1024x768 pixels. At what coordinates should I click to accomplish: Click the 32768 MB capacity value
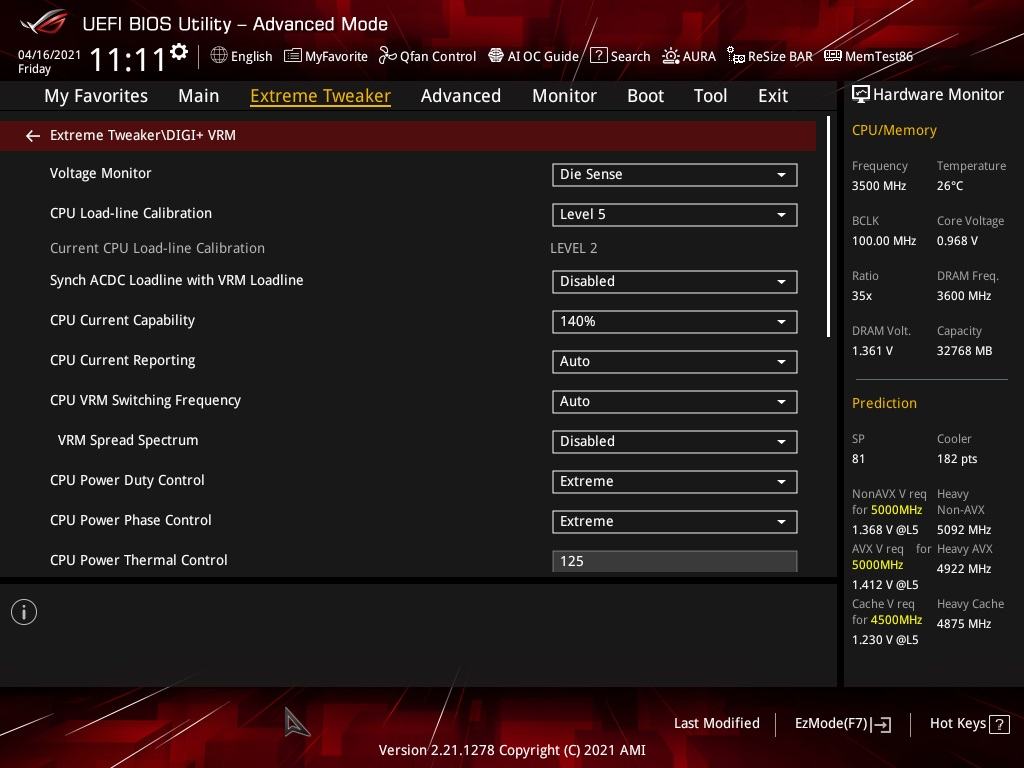(965, 351)
